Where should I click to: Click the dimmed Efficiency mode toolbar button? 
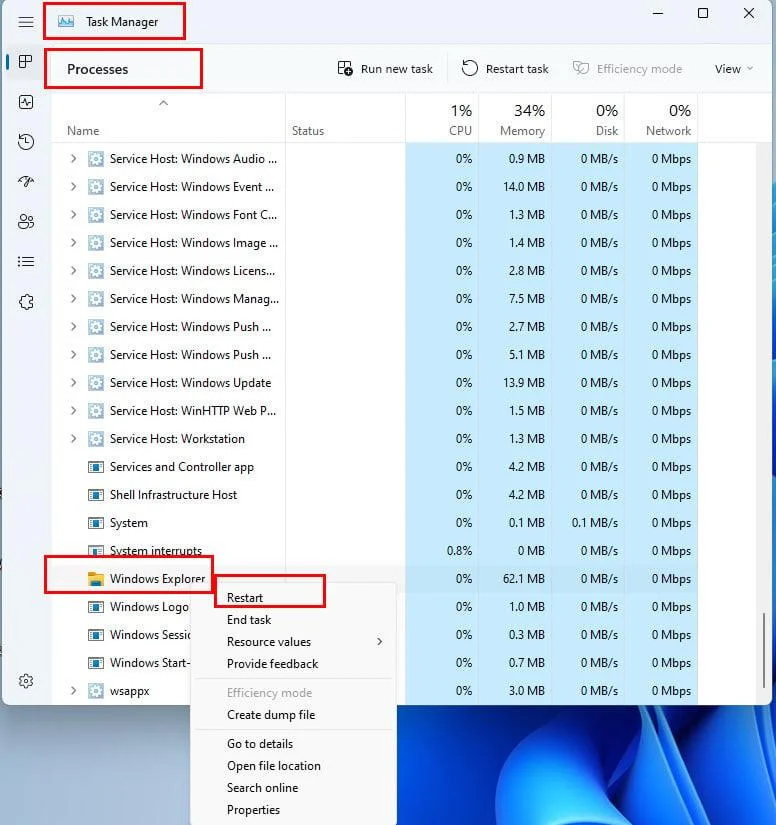click(628, 69)
